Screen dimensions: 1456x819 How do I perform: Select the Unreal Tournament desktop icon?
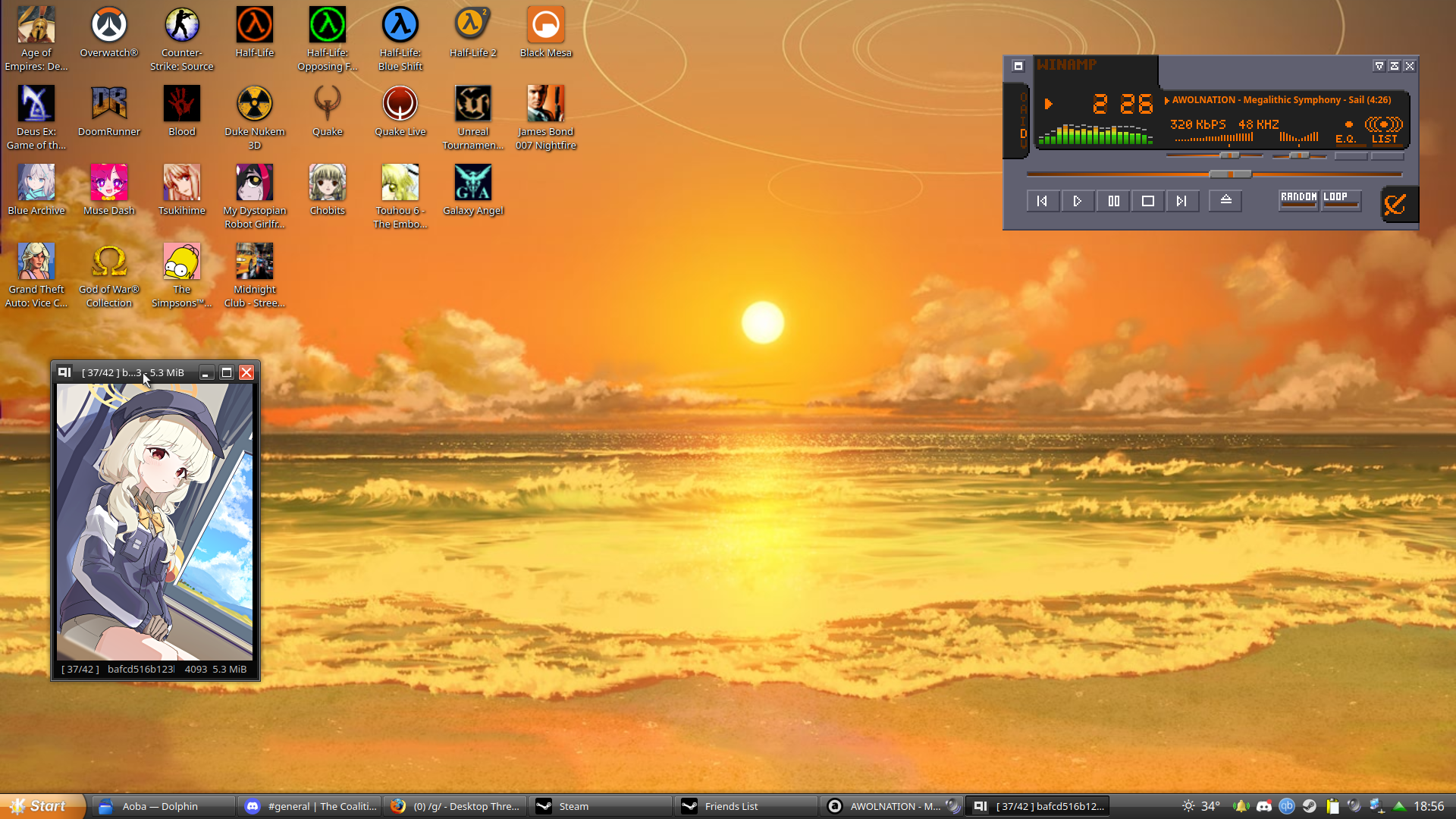click(473, 118)
